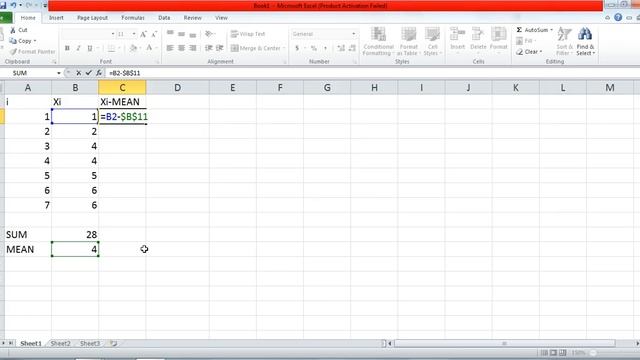Click the Font Color icon

(149, 48)
